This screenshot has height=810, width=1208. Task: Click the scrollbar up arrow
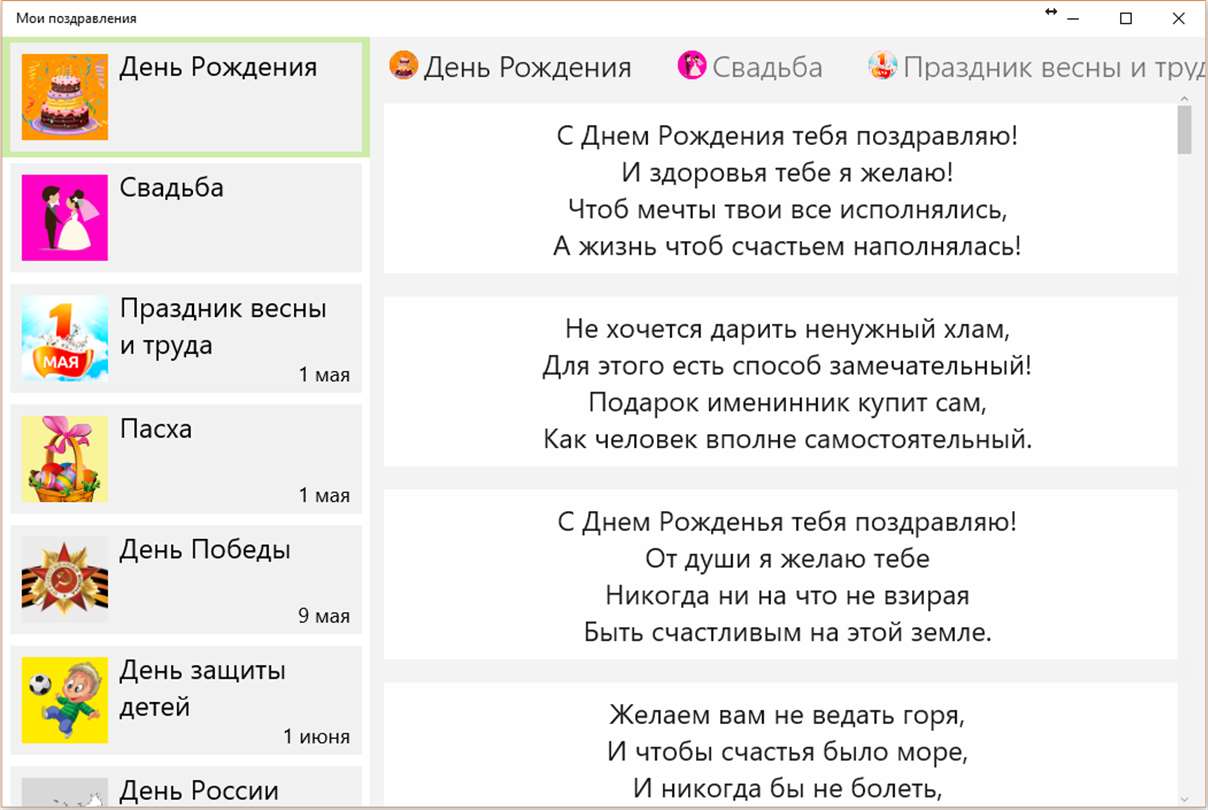(1185, 99)
